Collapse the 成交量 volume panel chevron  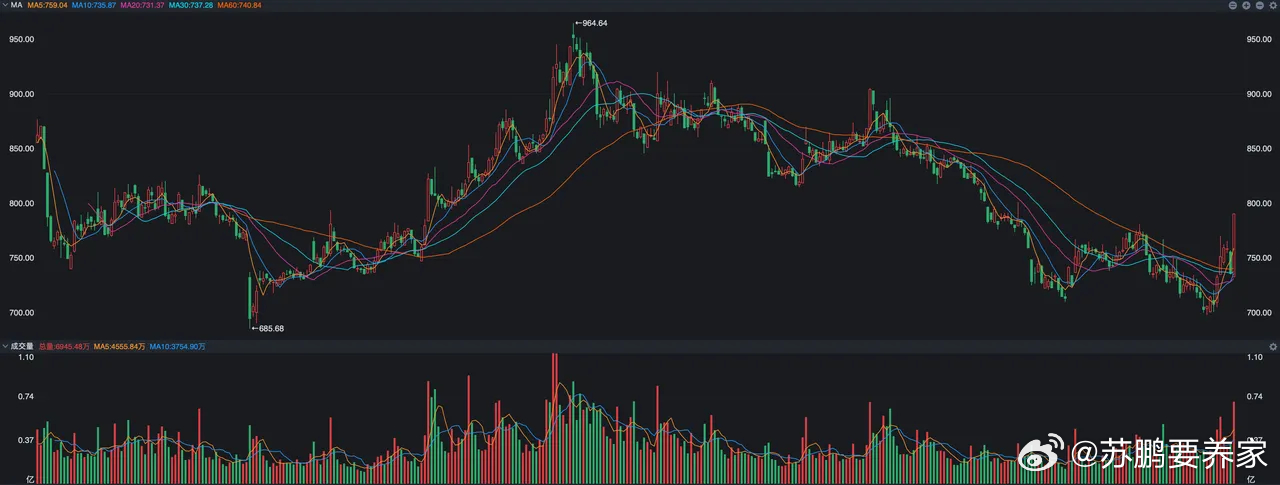[x=5, y=346]
